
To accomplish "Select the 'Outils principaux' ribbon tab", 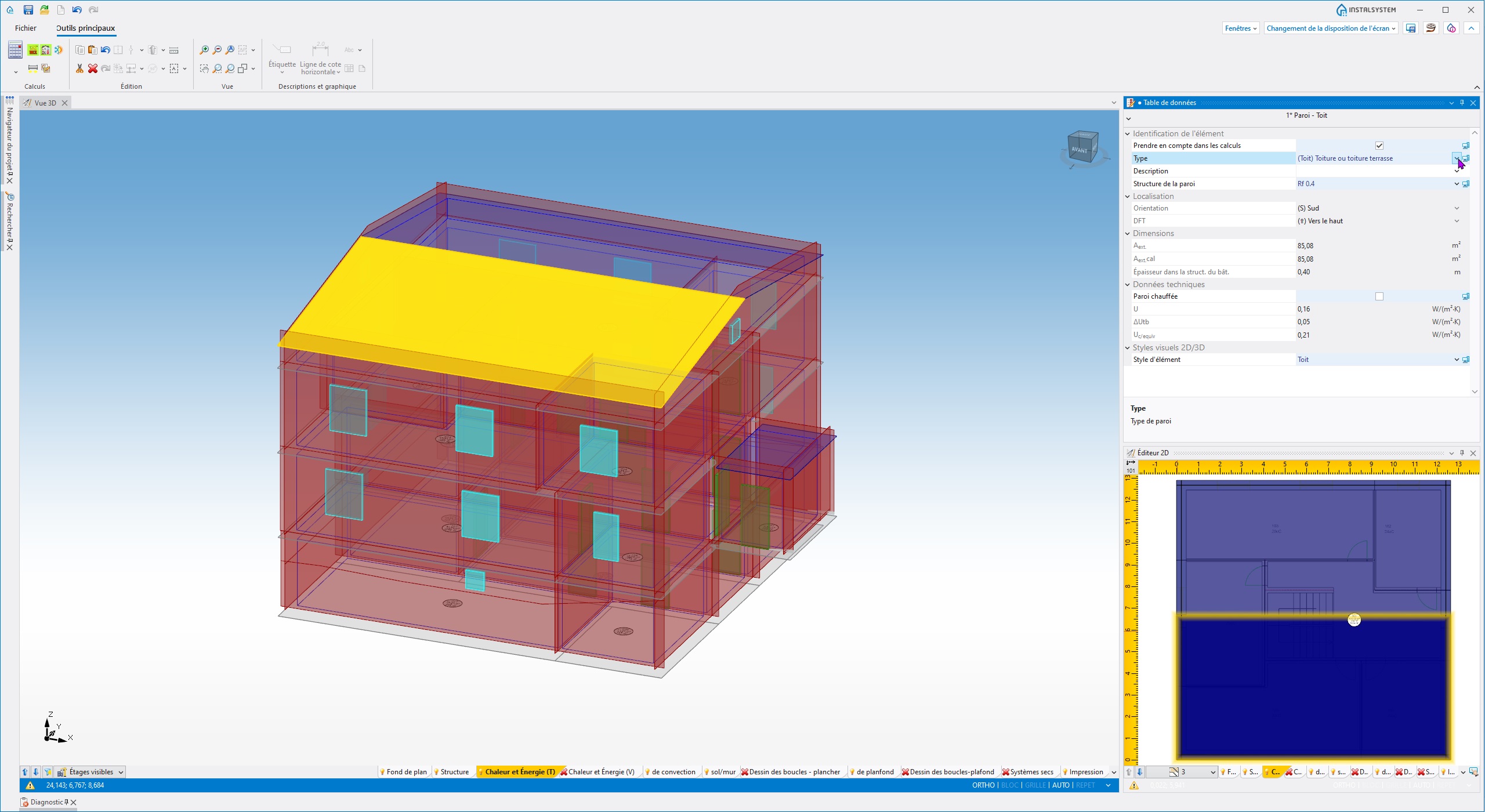I will click(x=85, y=28).
